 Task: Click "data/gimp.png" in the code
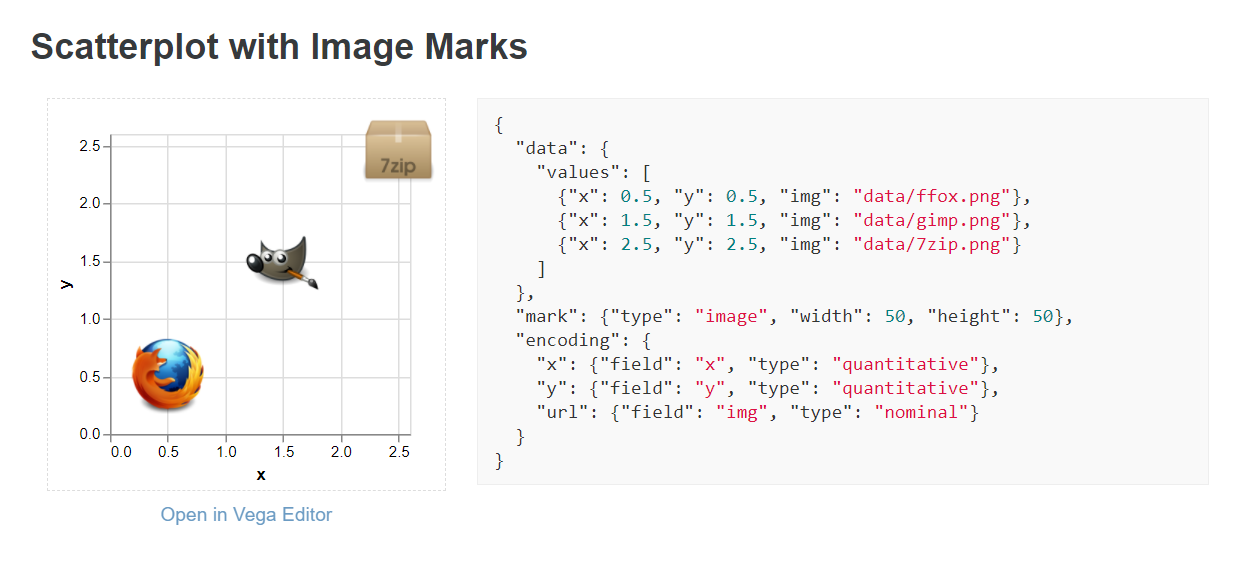933,220
